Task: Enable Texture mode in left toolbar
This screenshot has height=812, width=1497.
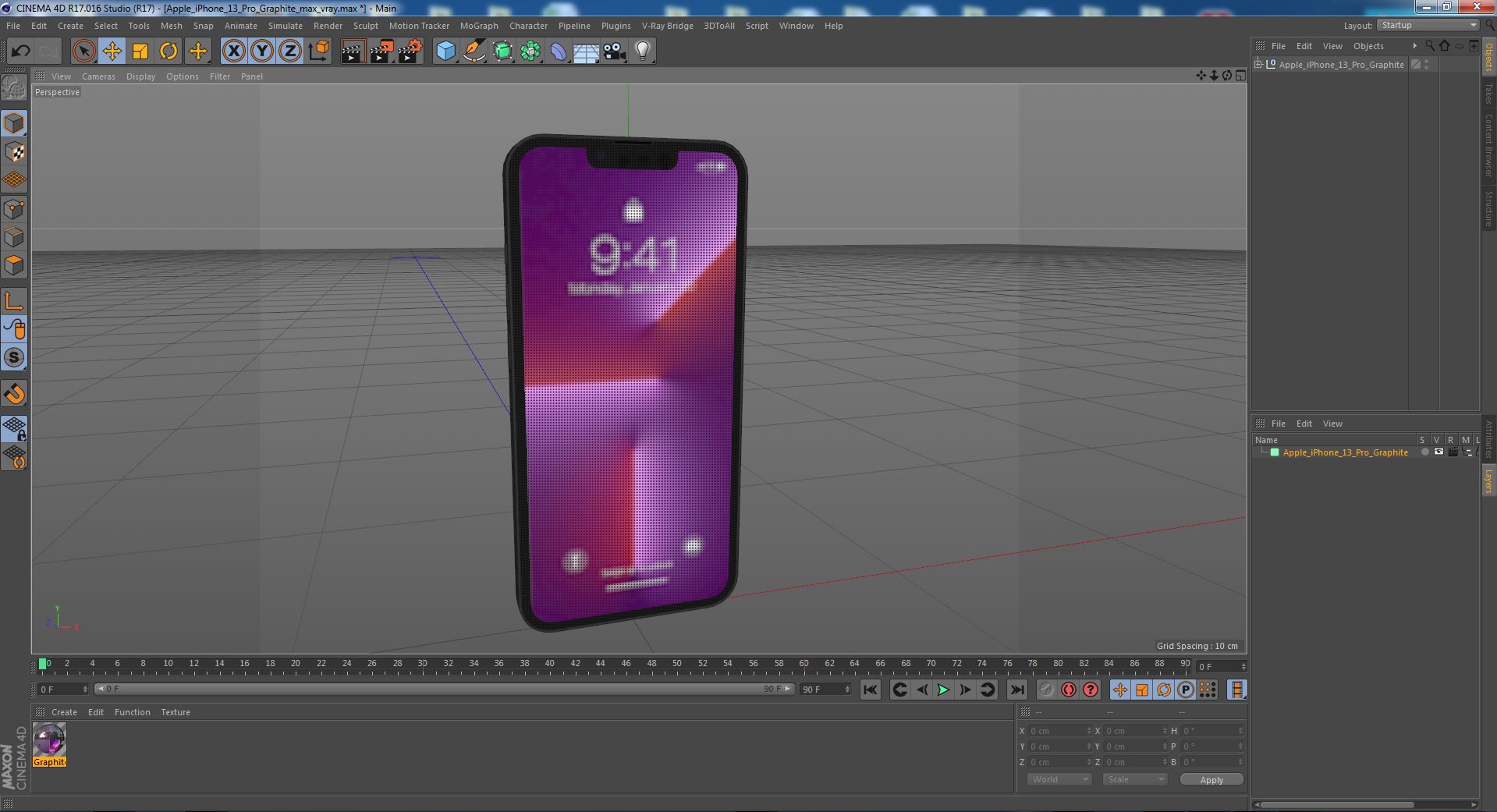Action: 14,151
